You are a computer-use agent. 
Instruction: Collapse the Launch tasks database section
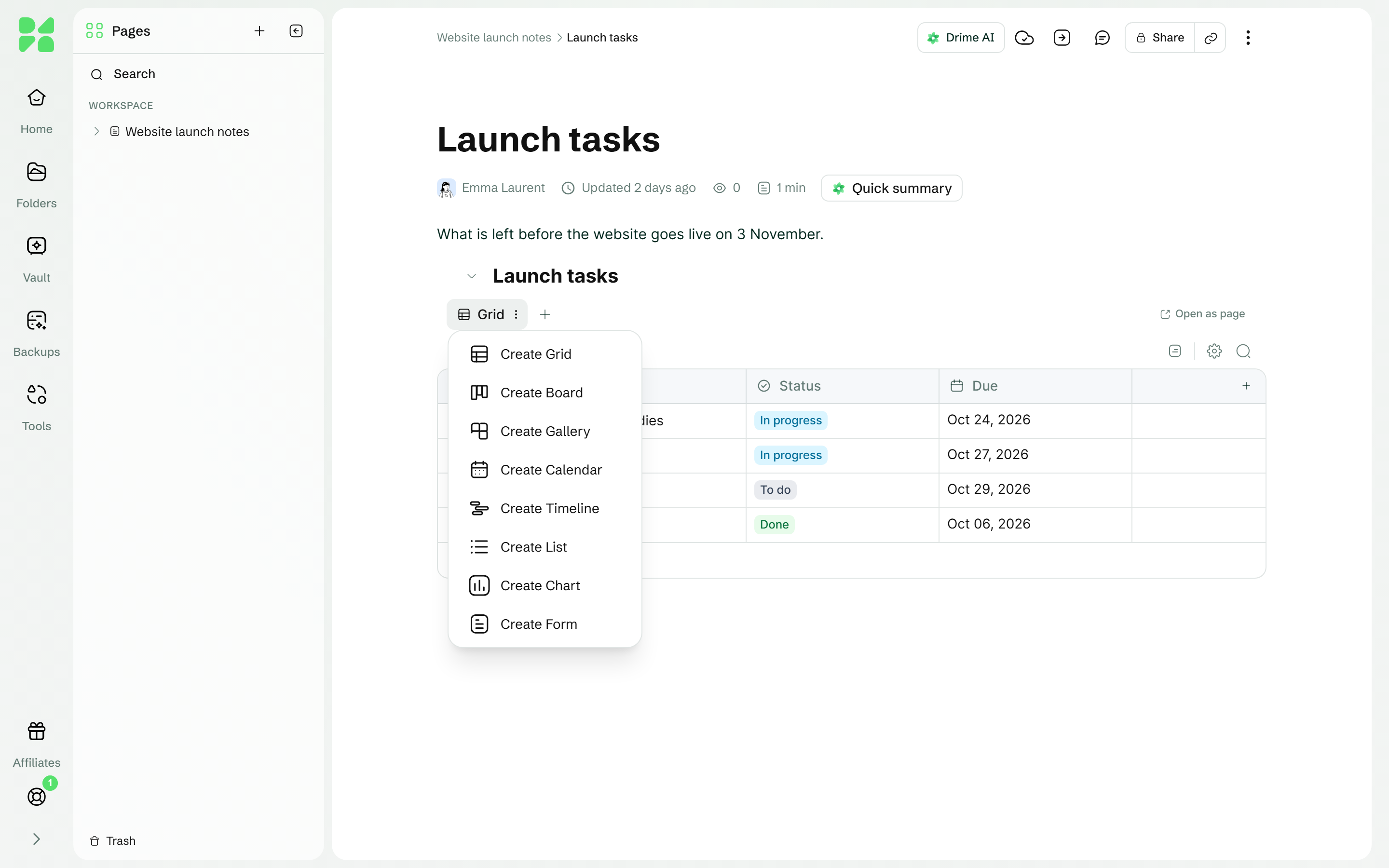pyautogui.click(x=471, y=276)
